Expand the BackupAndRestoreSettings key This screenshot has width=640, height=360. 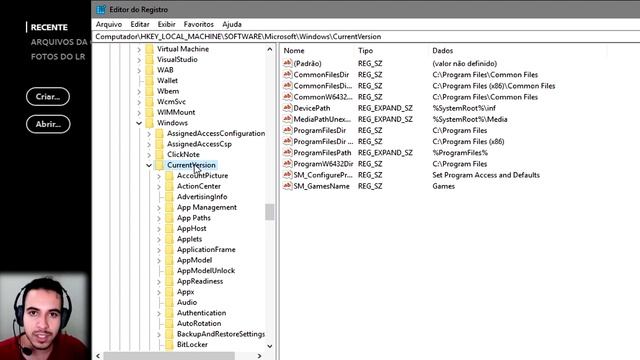click(159, 334)
